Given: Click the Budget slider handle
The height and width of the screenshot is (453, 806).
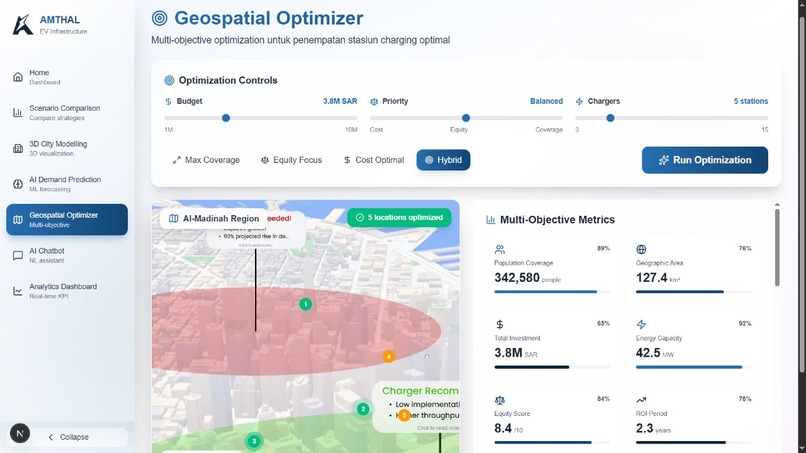Looking at the screenshot, I should pos(226,118).
